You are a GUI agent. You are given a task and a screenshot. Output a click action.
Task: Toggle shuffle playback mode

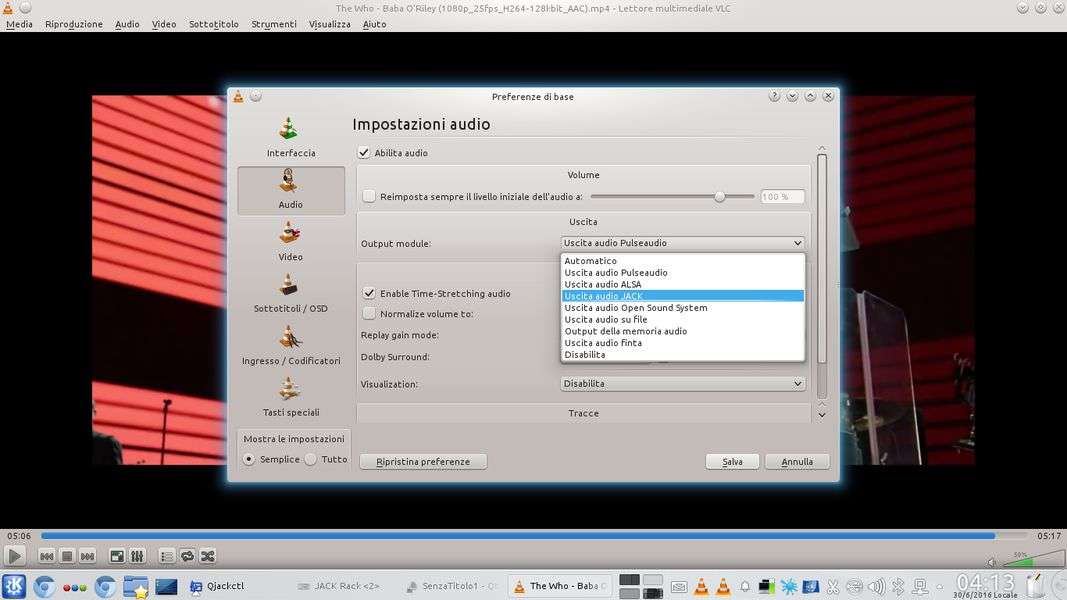coord(207,556)
